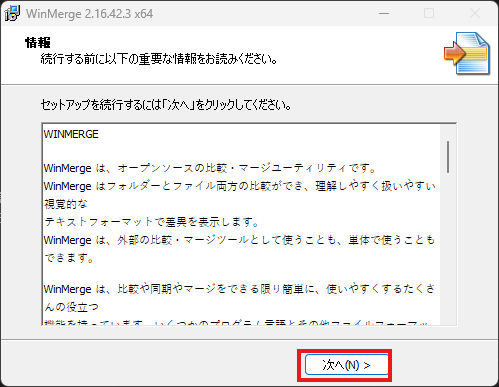Click the できます。 text line
This screenshot has width=499, height=387.
[x=69, y=258]
